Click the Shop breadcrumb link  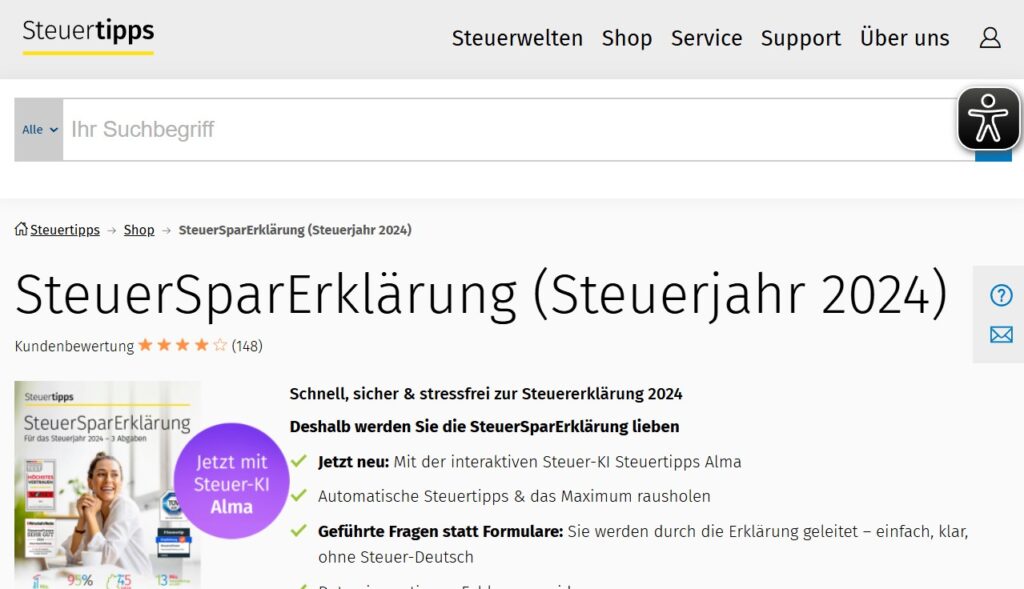(x=138, y=229)
